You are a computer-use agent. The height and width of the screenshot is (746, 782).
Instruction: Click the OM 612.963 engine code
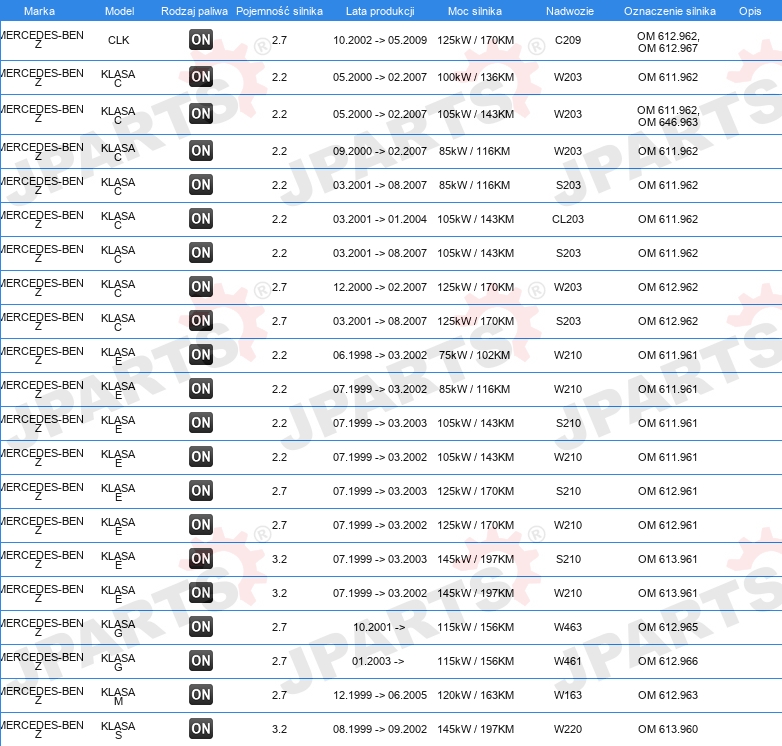(x=668, y=695)
